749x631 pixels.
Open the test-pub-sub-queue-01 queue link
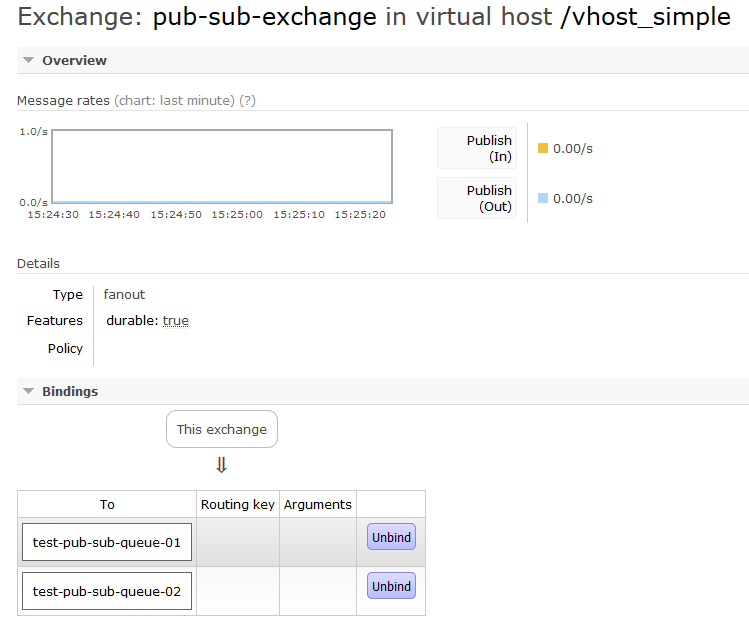click(x=107, y=542)
